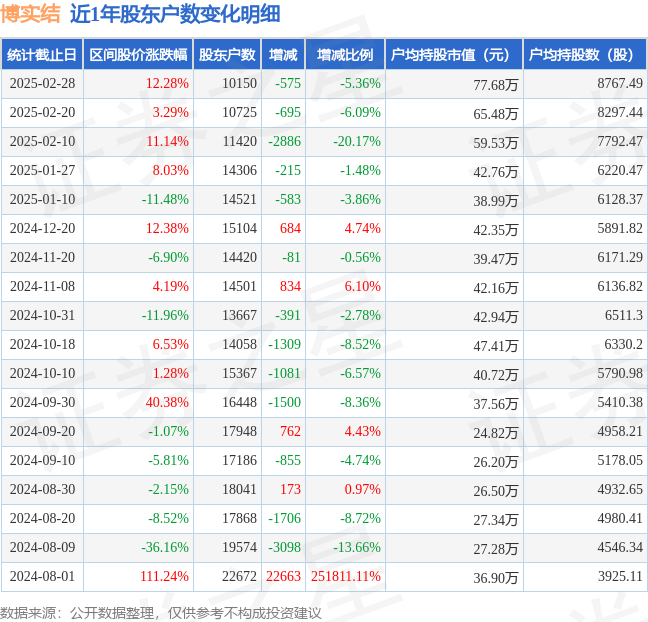Select the date cell 2024-09-10
This screenshot has height=622, width=648.
(x=43, y=460)
